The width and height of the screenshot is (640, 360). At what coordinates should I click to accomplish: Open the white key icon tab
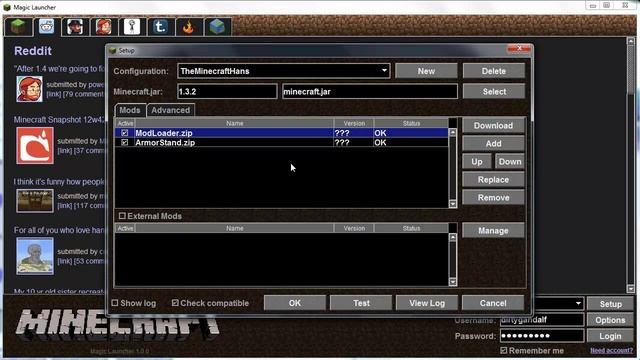coord(132,27)
